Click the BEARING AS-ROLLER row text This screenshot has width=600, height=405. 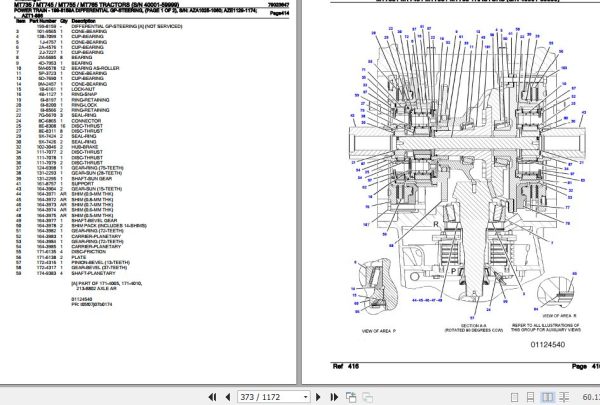point(95,68)
